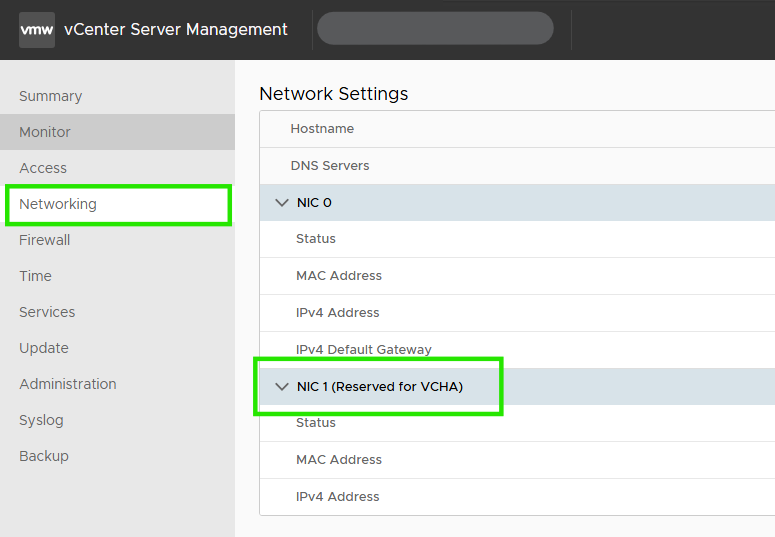Screen dimensions: 775x537
Task: Go to the Update section
Action: point(44,348)
